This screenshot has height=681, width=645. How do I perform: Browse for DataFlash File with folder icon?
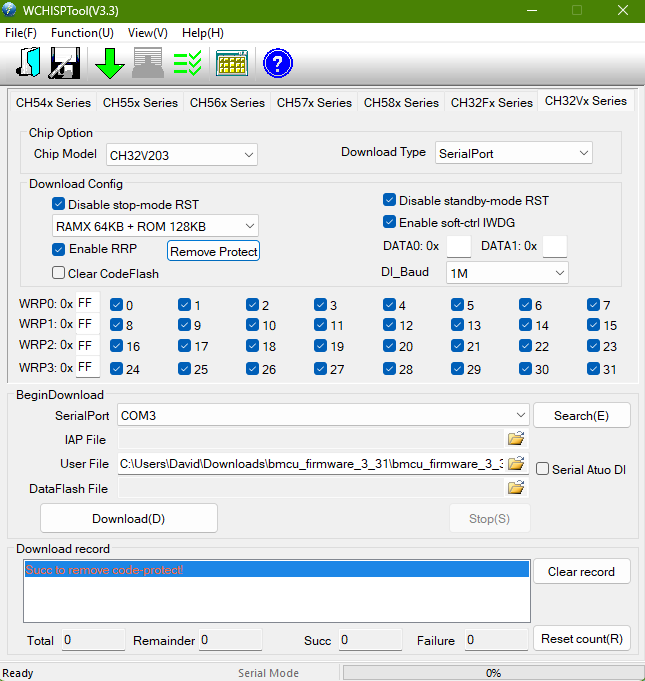coord(516,488)
